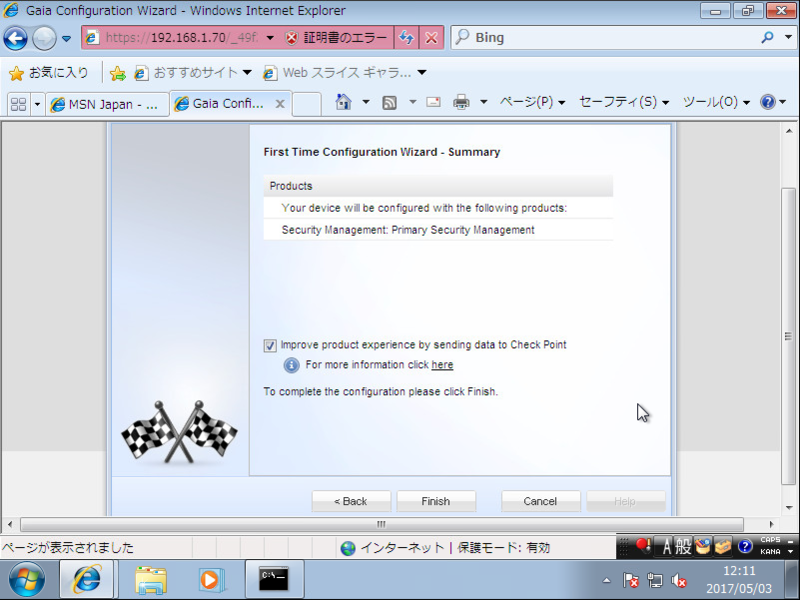Expand the address bar URL dropdown
The height and width of the screenshot is (600, 800).
pos(270,38)
